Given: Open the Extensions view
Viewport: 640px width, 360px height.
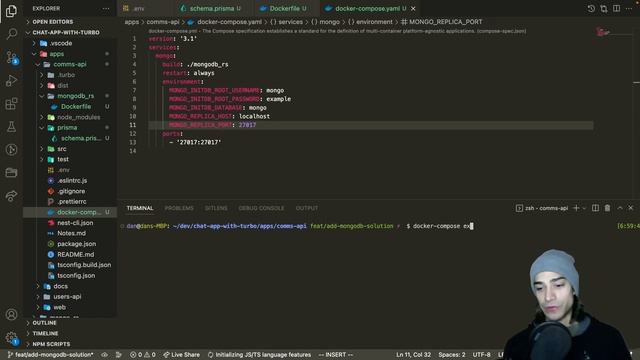Looking at the screenshot, I should pos(11,104).
